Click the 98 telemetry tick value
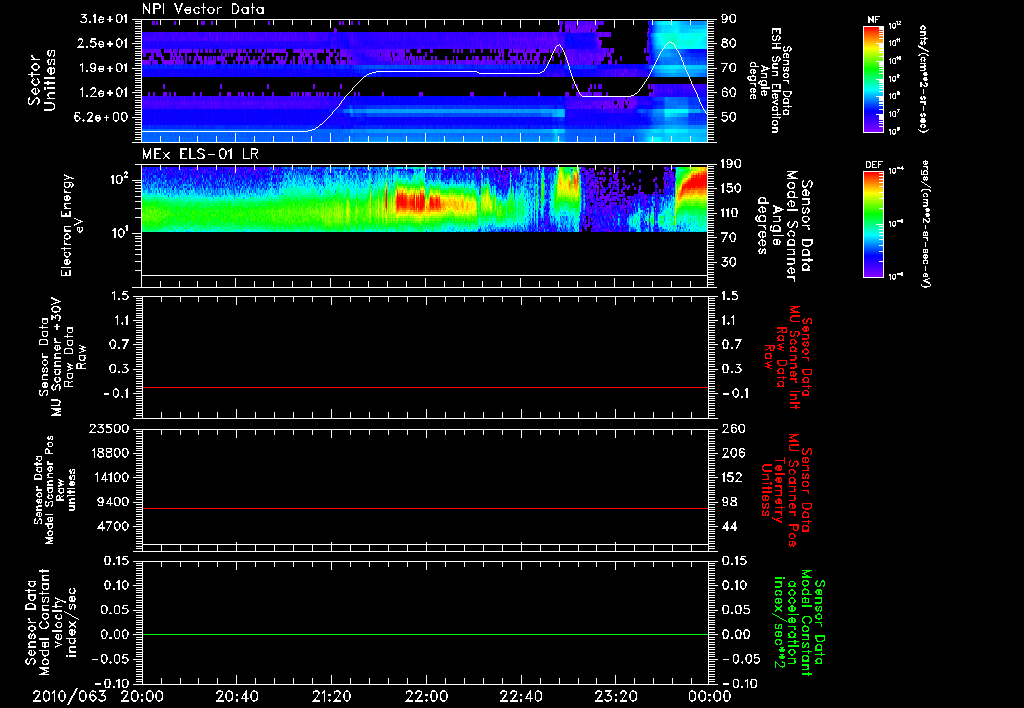Image resolution: width=1024 pixels, height=708 pixels. (729, 502)
